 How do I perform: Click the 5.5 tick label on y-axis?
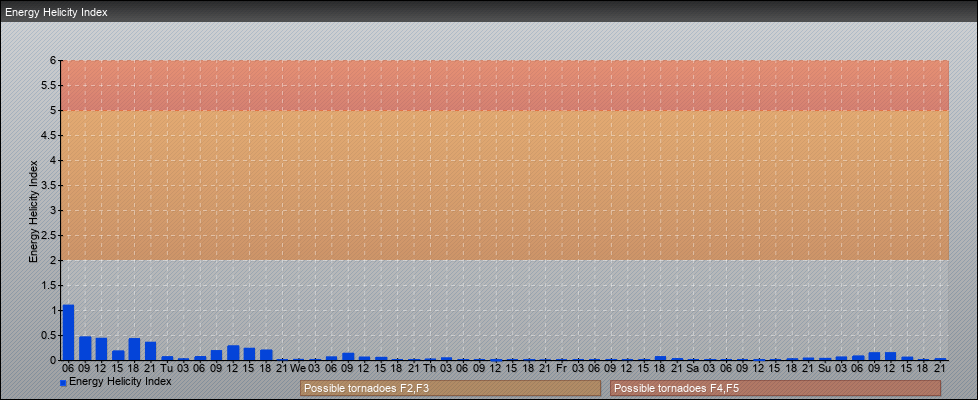coord(49,85)
